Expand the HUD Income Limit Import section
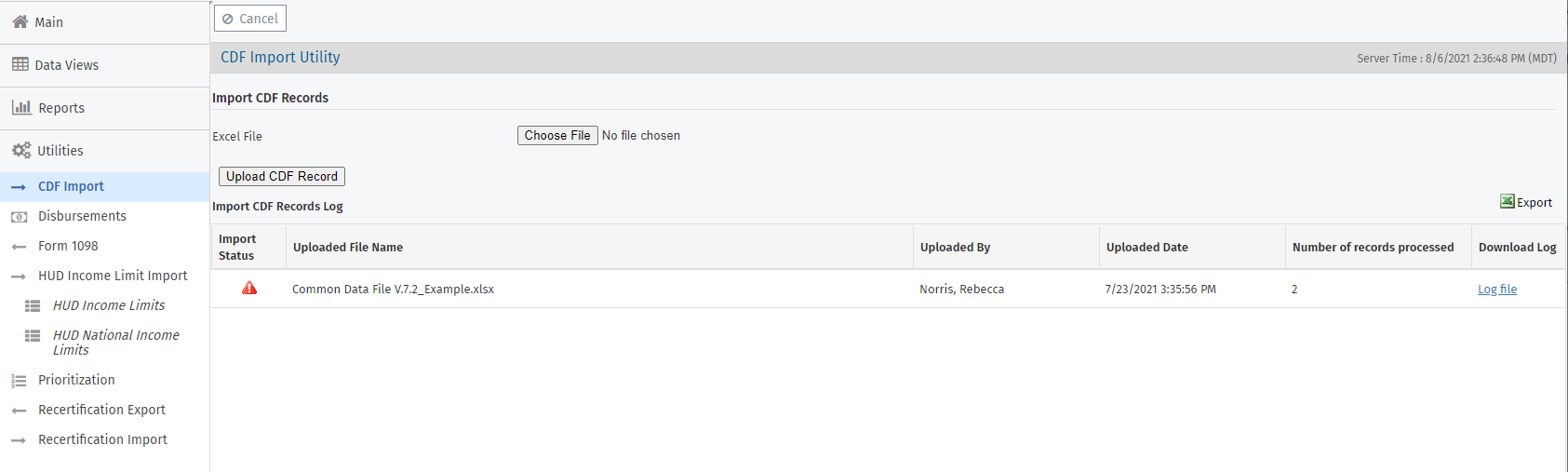 tap(113, 276)
